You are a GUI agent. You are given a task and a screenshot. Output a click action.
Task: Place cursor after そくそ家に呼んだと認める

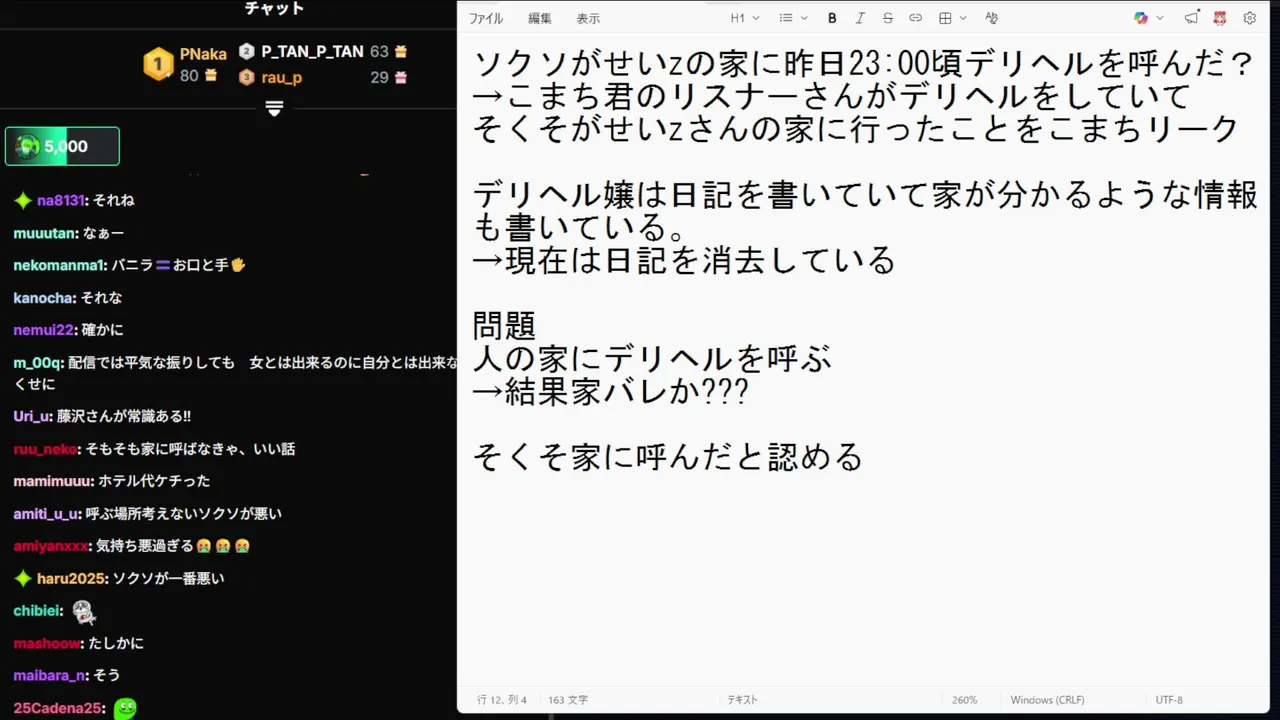click(x=864, y=457)
